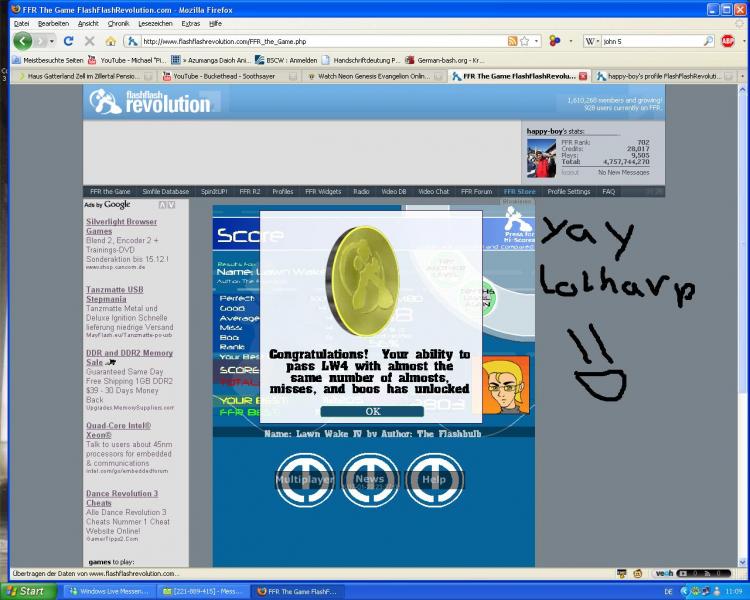This screenshot has width=750, height=600.
Task: Open FFR Widgets nav link
Action: pos(323,191)
